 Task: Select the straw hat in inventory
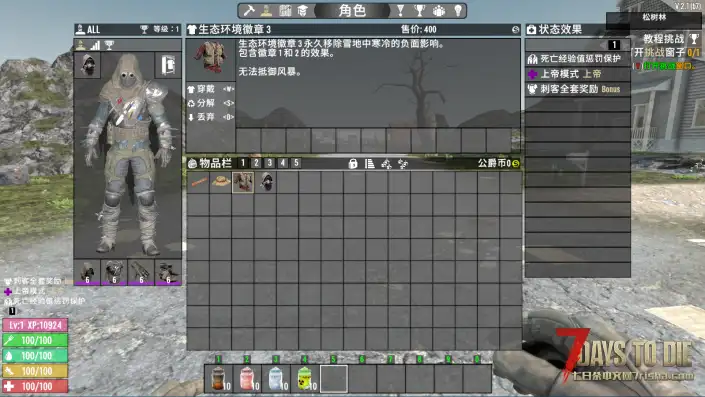coord(221,182)
